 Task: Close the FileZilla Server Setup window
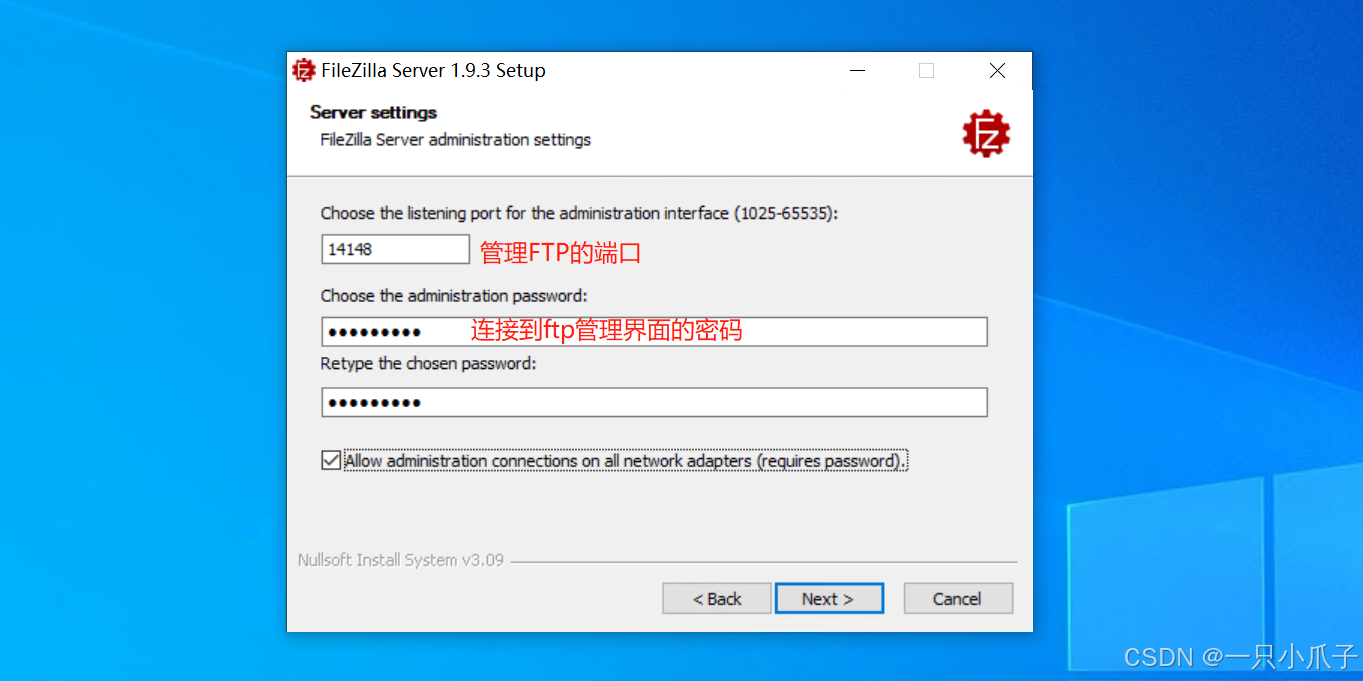click(997, 70)
